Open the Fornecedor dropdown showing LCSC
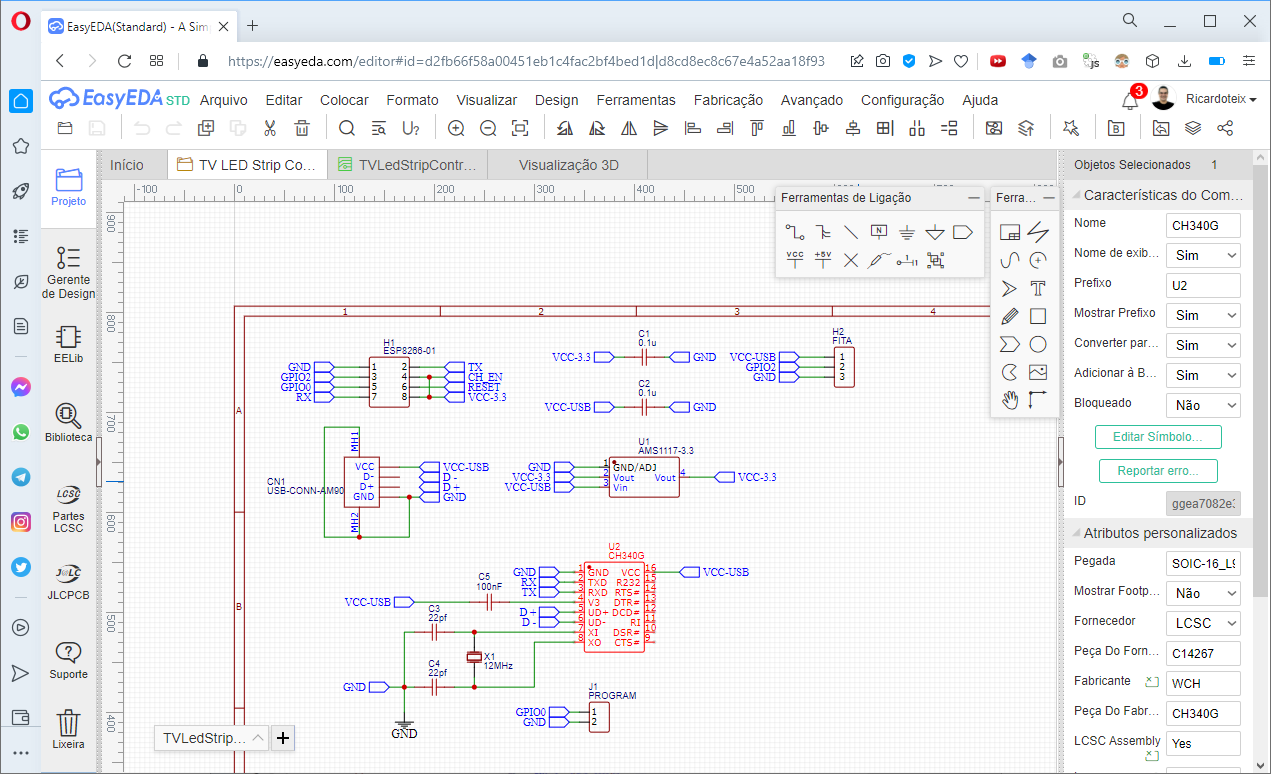 pyautogui.click(x=1203, y=623)
